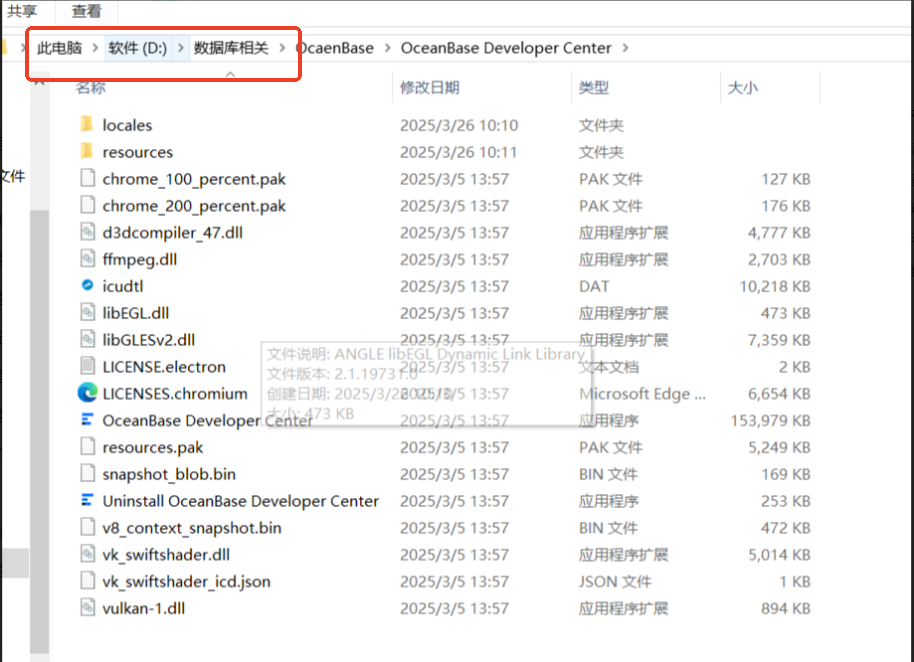Click the navigation pane scrollbar
Viewport: 914px width, 662px height.
coord(40,431)
